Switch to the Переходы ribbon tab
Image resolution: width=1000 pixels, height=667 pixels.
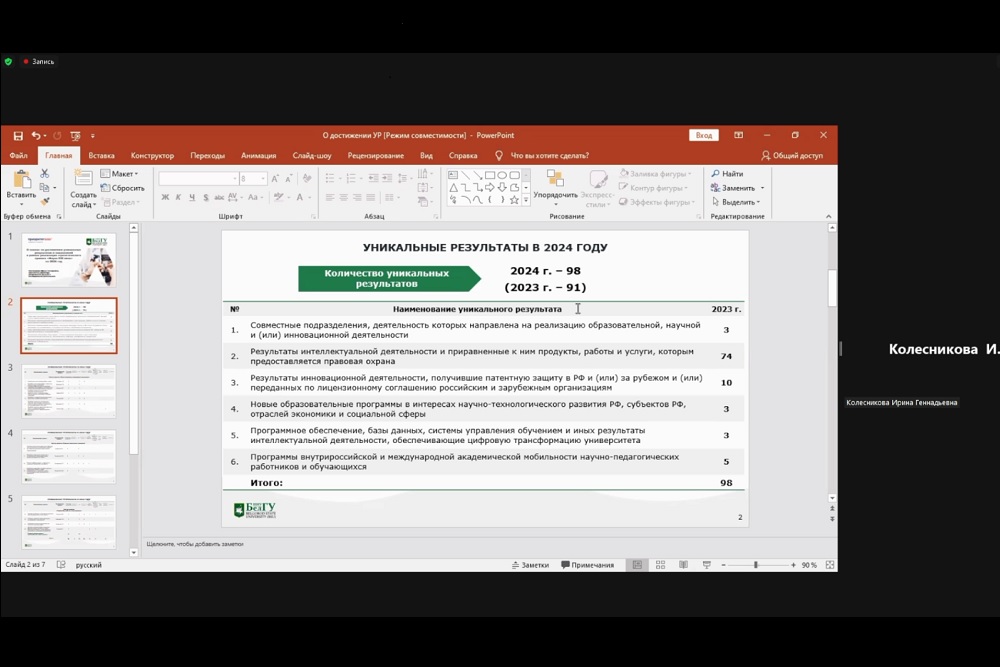pos(207,156)
